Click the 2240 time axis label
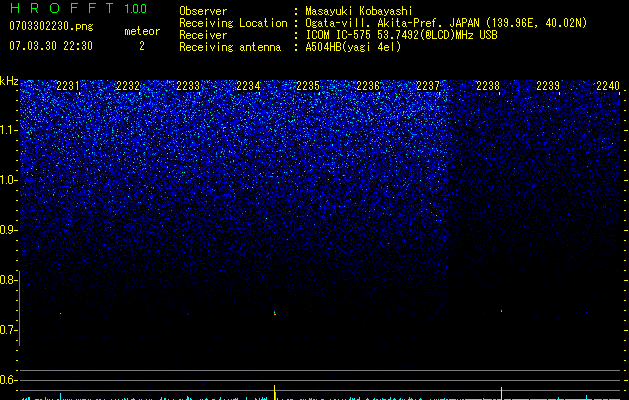The height and width of the screenshot is (400, 629). point(608,86)
